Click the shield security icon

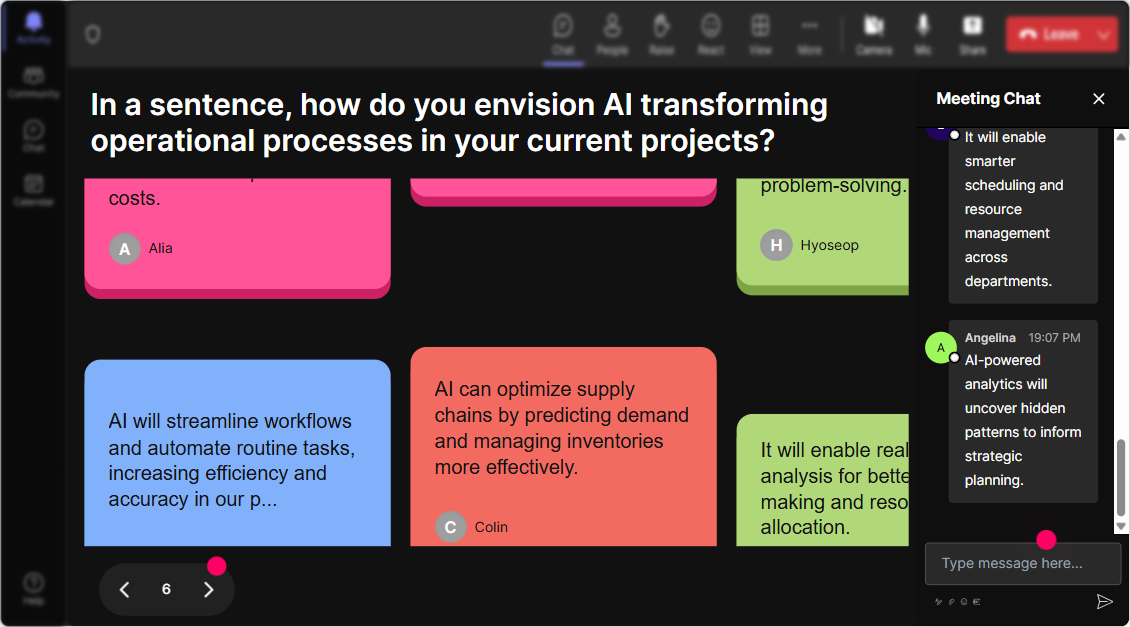tap(93, 34)
